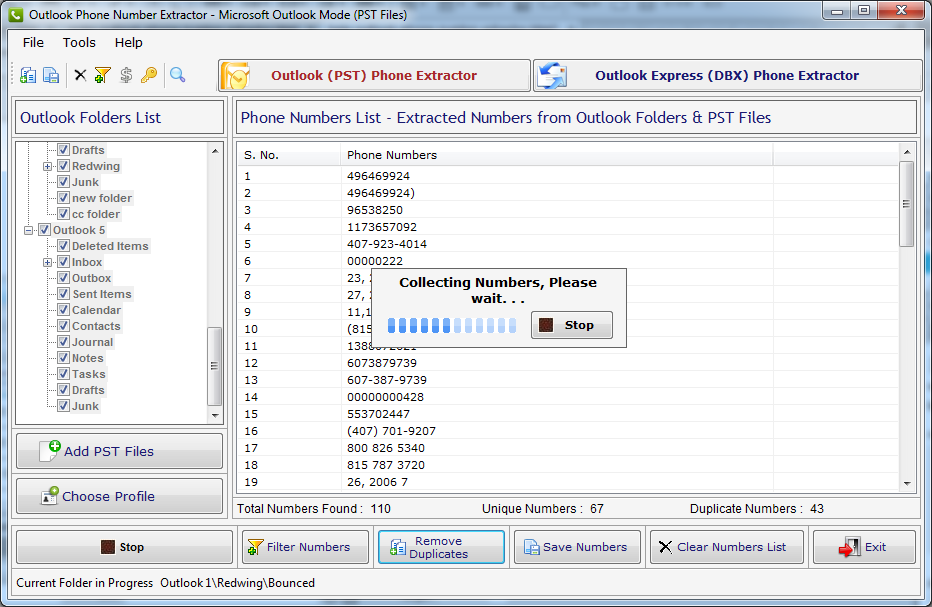Uncheck the Inbox checkbox
Viewport: 932px width, 607px height.
coord(64,262)
